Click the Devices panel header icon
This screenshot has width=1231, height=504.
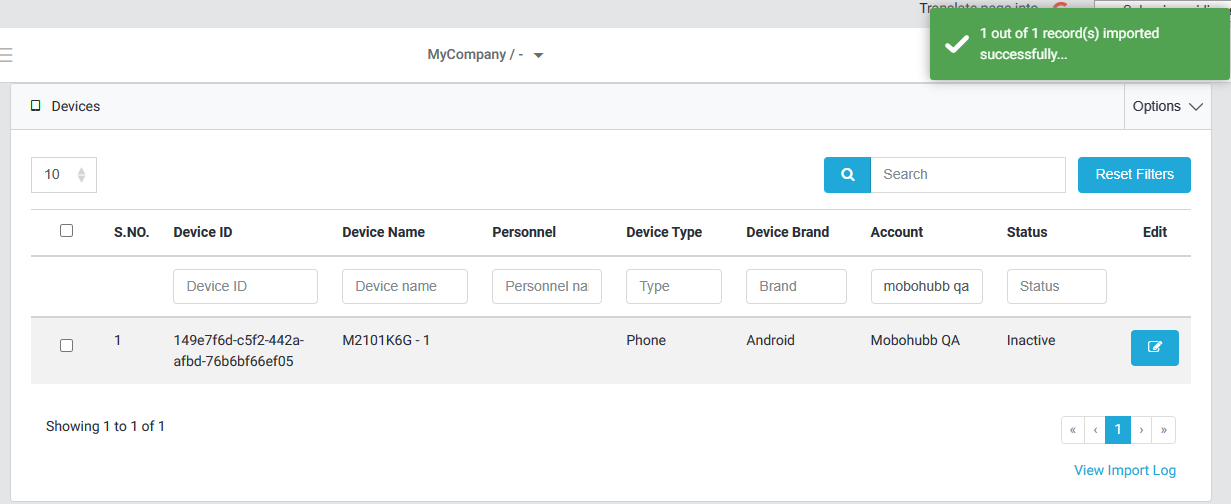(x=36, y=106)
